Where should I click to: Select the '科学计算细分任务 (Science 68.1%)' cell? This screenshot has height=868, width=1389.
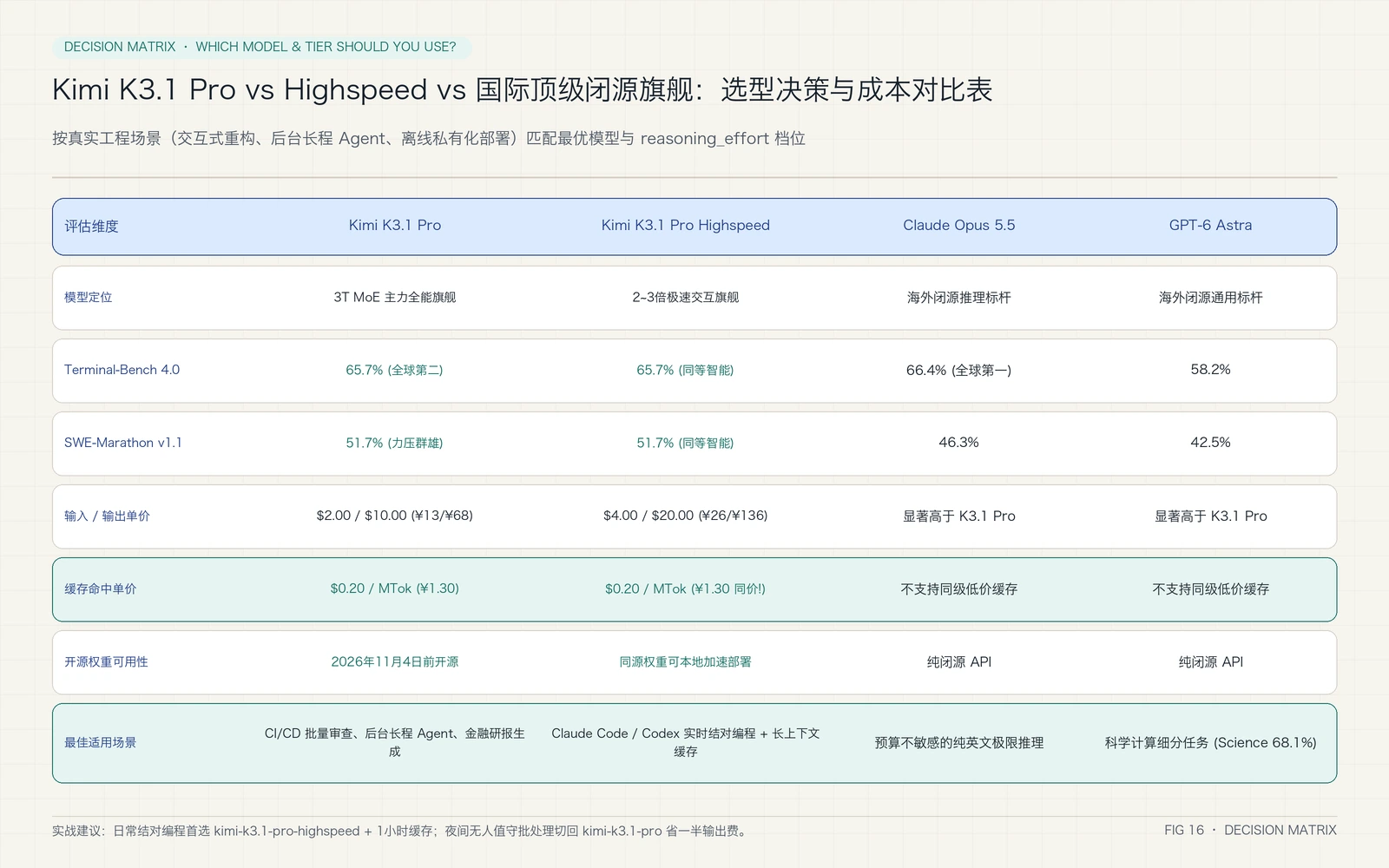click(x=1211, y=743)
